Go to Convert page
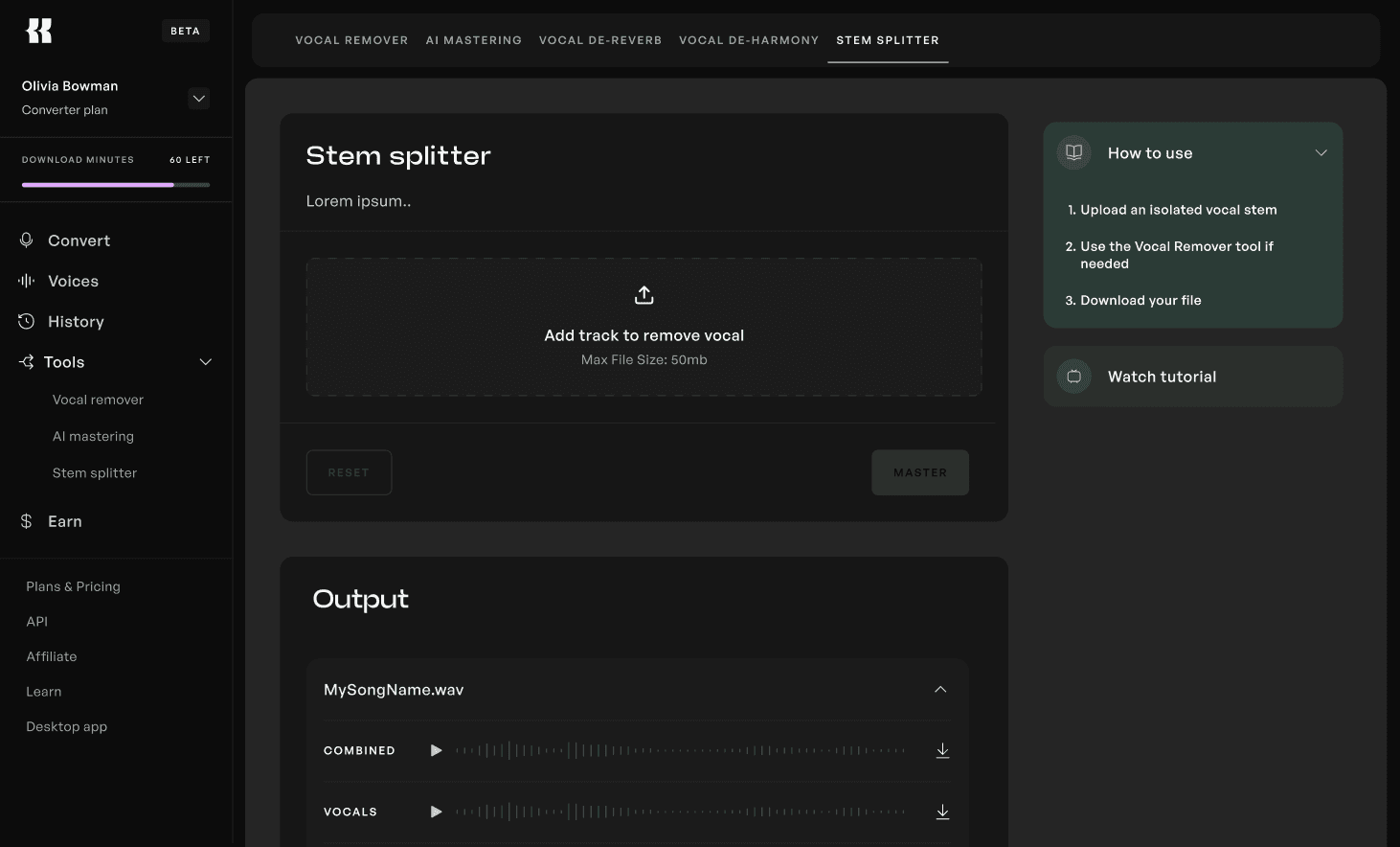1400x847 pixels. pyautogui.click(x=79, y=240)
